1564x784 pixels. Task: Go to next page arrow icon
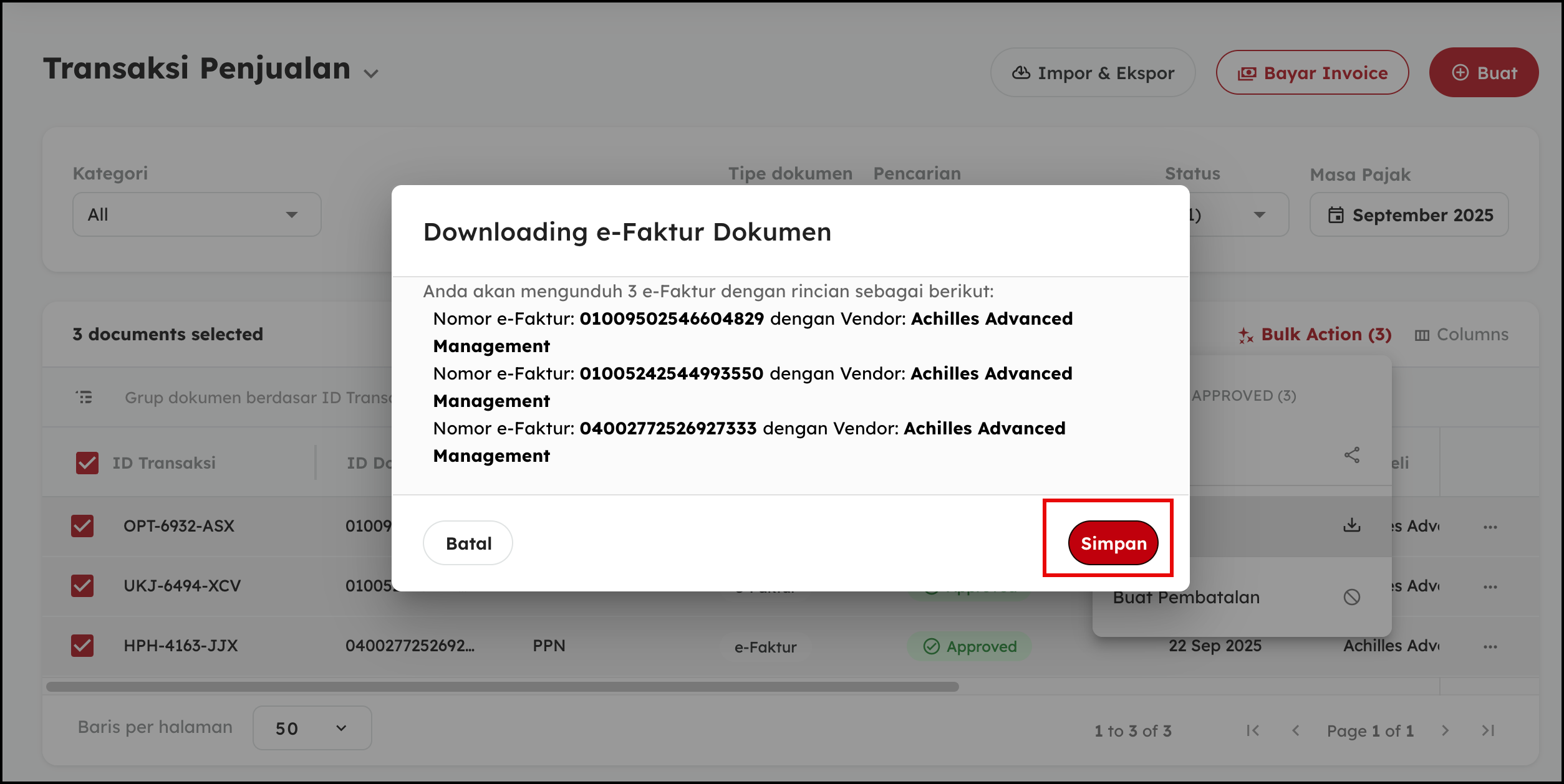1445,730
